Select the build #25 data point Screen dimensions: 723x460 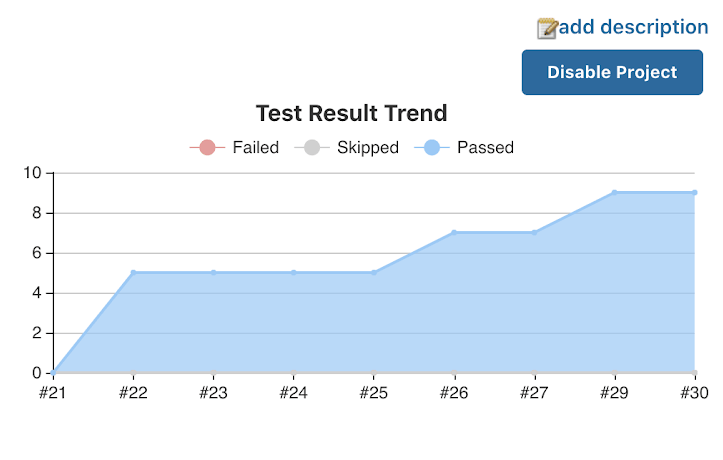[x=374, y=272]
